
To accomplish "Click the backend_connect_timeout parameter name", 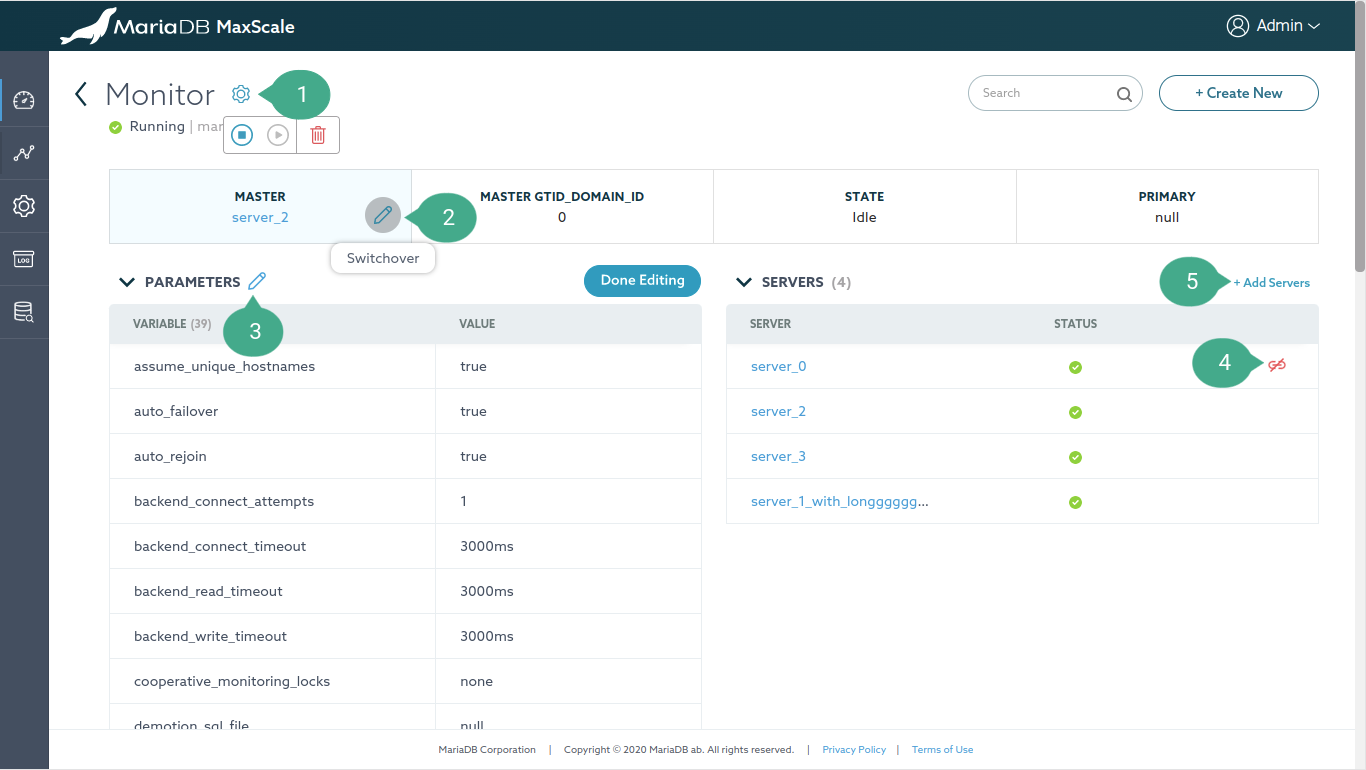I will pos(220,546).
